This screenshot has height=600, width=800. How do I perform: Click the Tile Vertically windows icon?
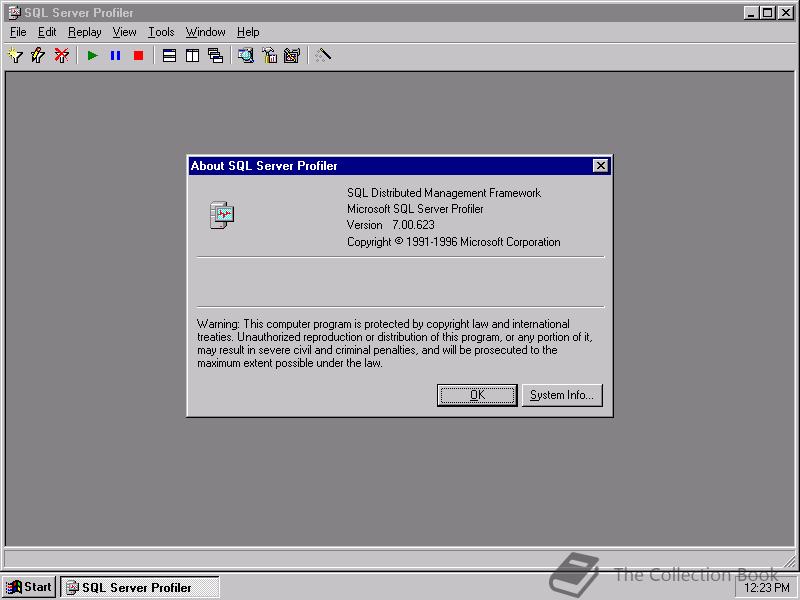pos(192,55)
